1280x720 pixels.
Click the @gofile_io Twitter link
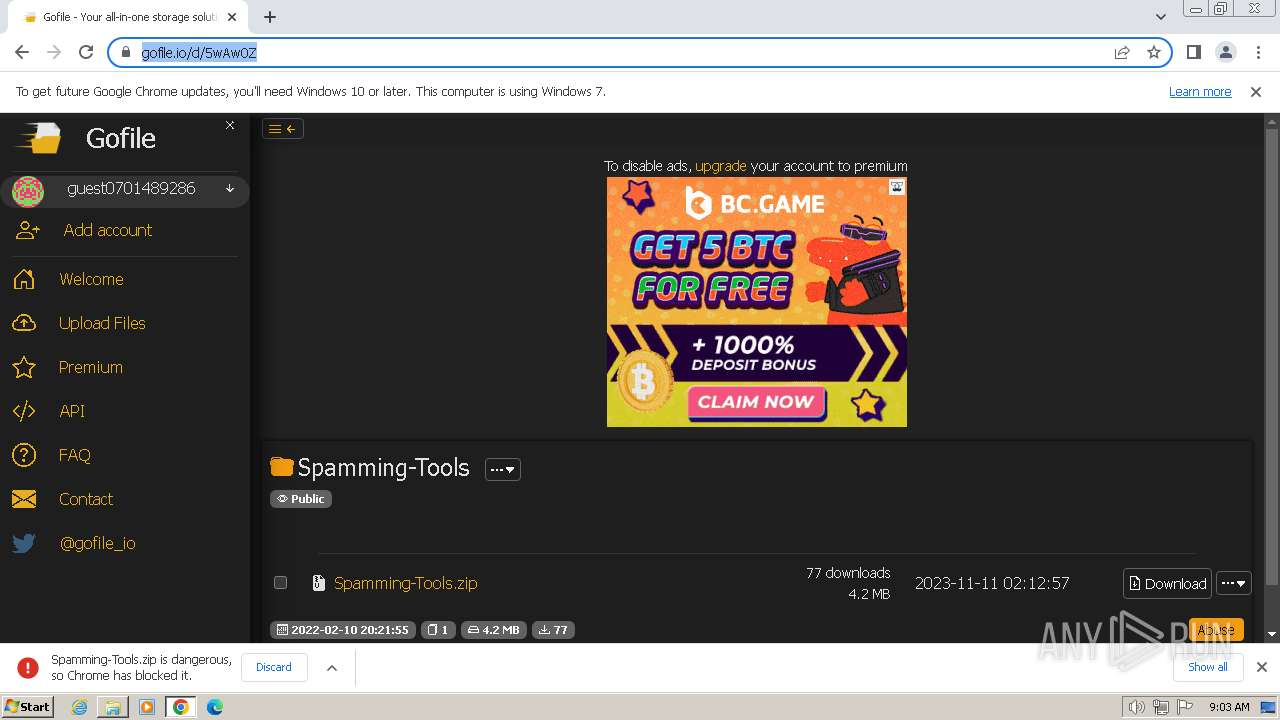[x=97, y=543]
